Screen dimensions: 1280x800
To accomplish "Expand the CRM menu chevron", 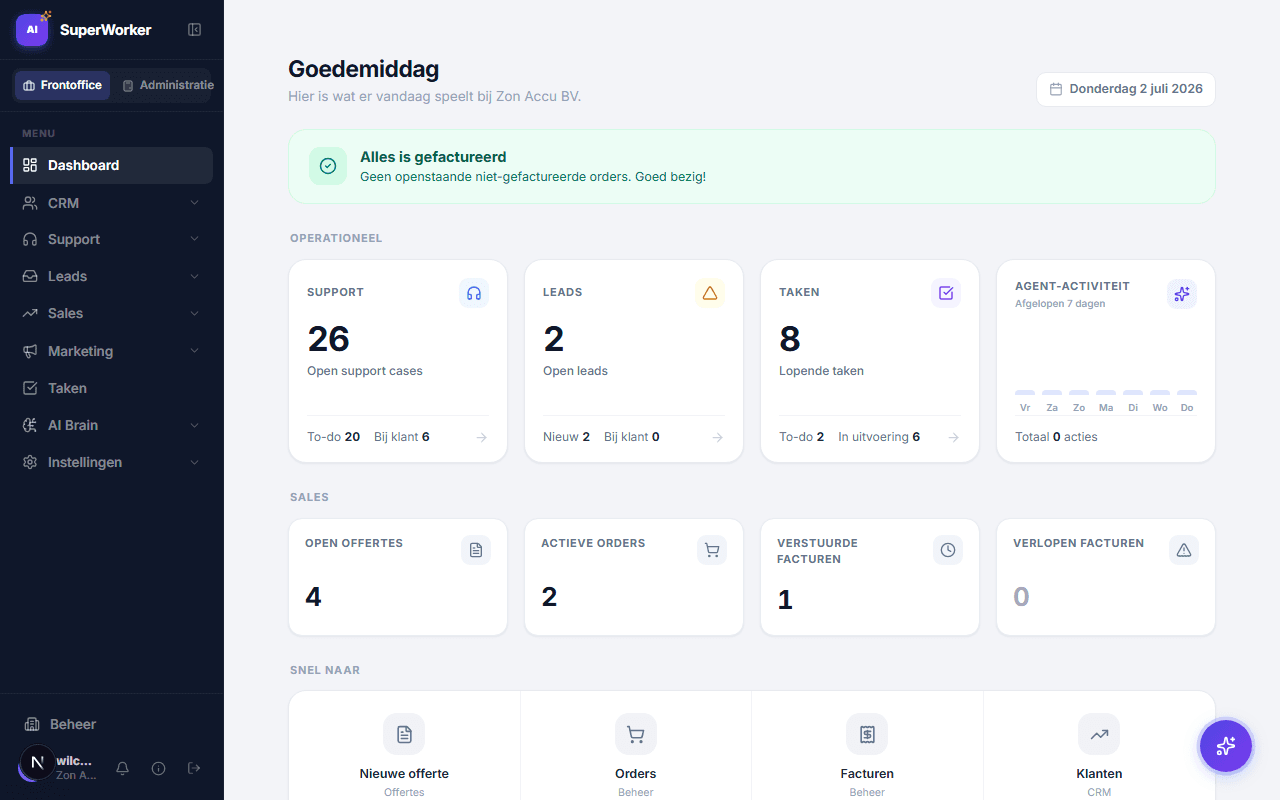I will point(194,203).
